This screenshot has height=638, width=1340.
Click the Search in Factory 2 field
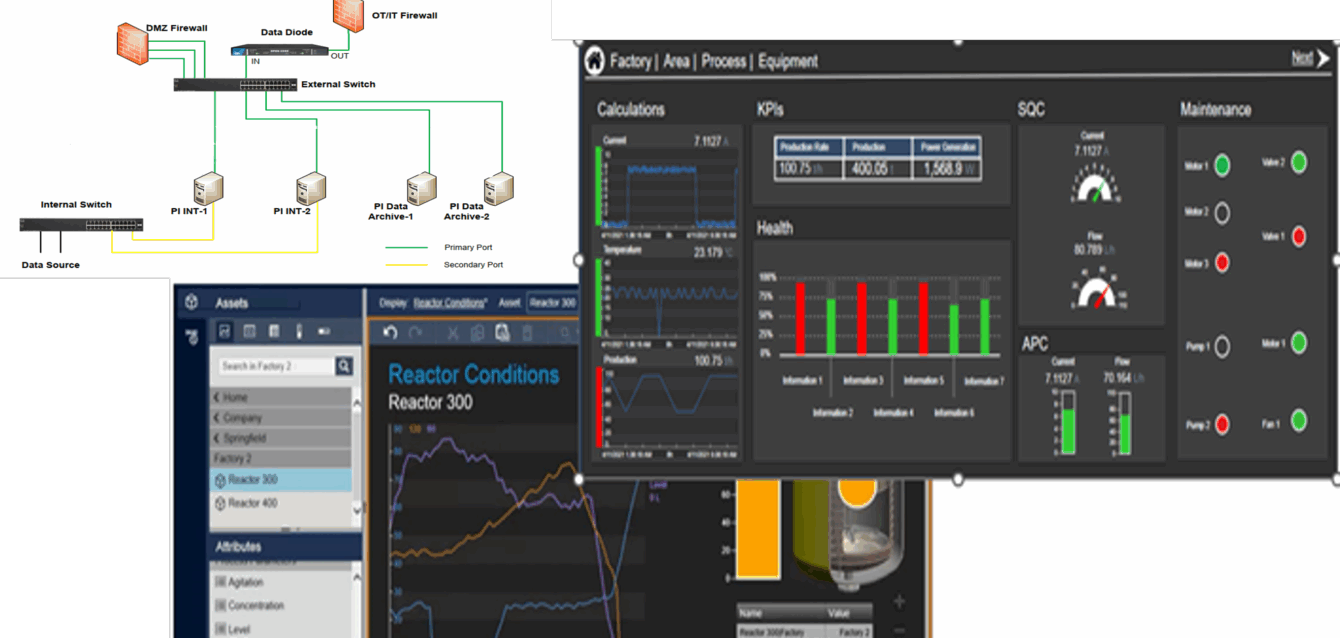tap(275, 366)
